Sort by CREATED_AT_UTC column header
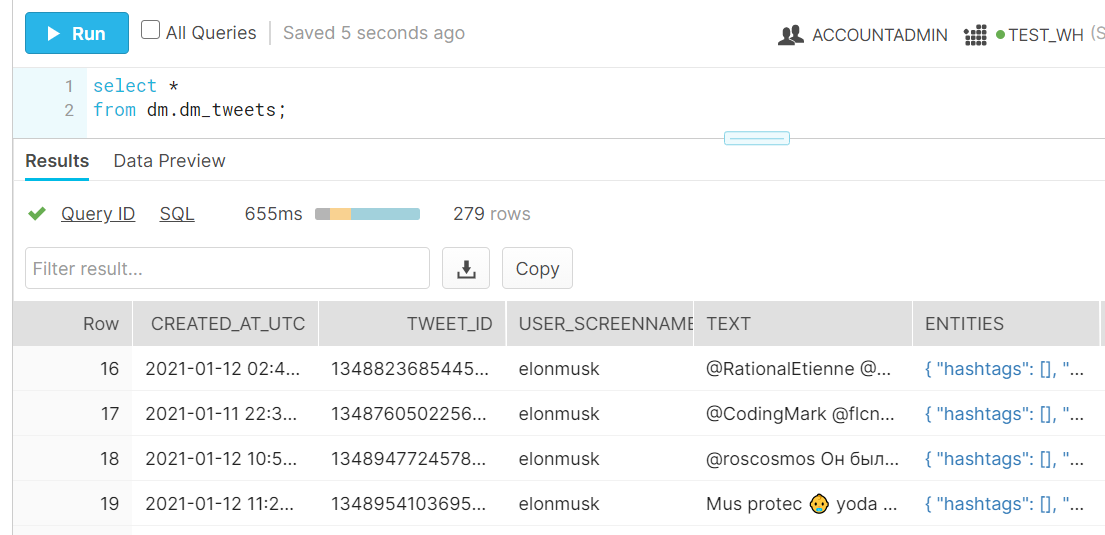This screenshot has height=535, width=1105. point(228,324)
